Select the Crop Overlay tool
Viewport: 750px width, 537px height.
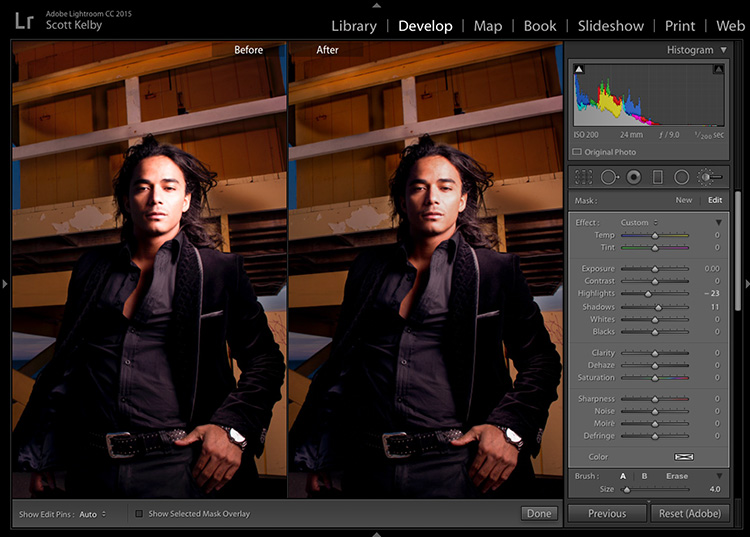coord(584,177)
